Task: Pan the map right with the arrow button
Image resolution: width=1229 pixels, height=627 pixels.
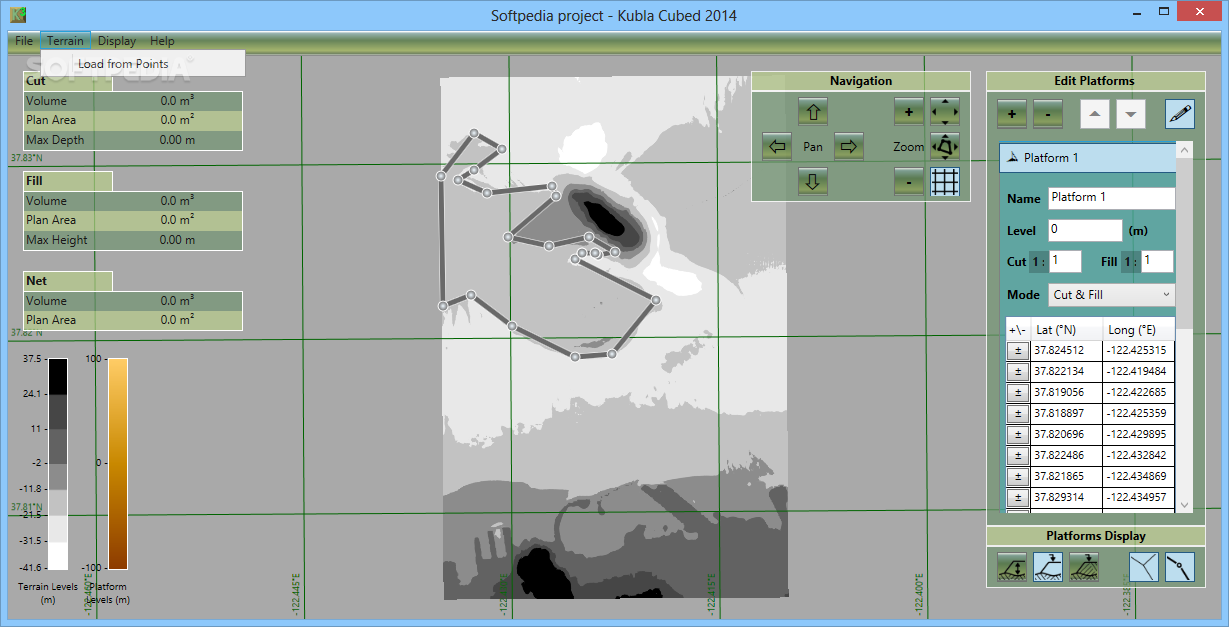Action: 849,147
